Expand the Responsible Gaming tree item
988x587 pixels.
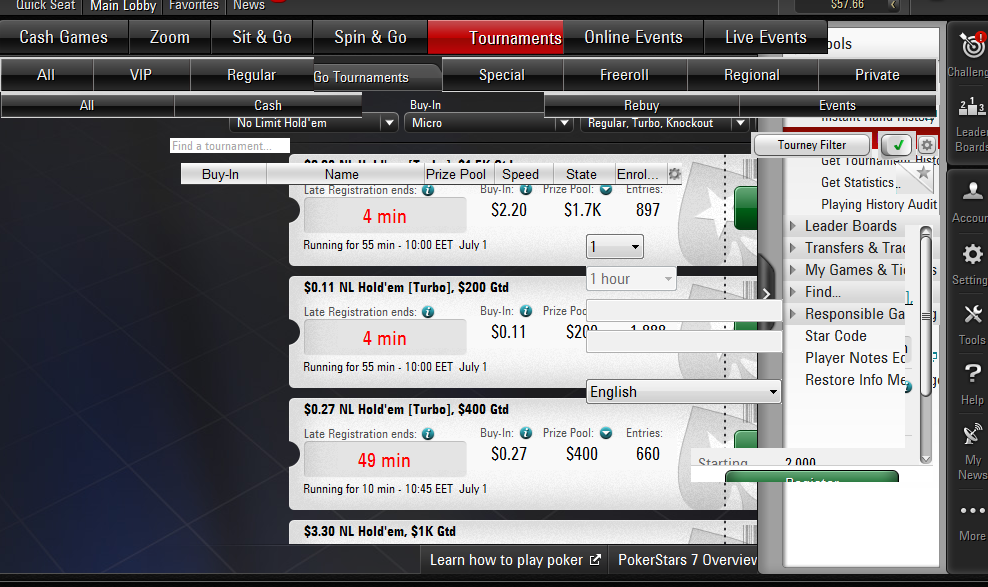(x=793, y=314)
